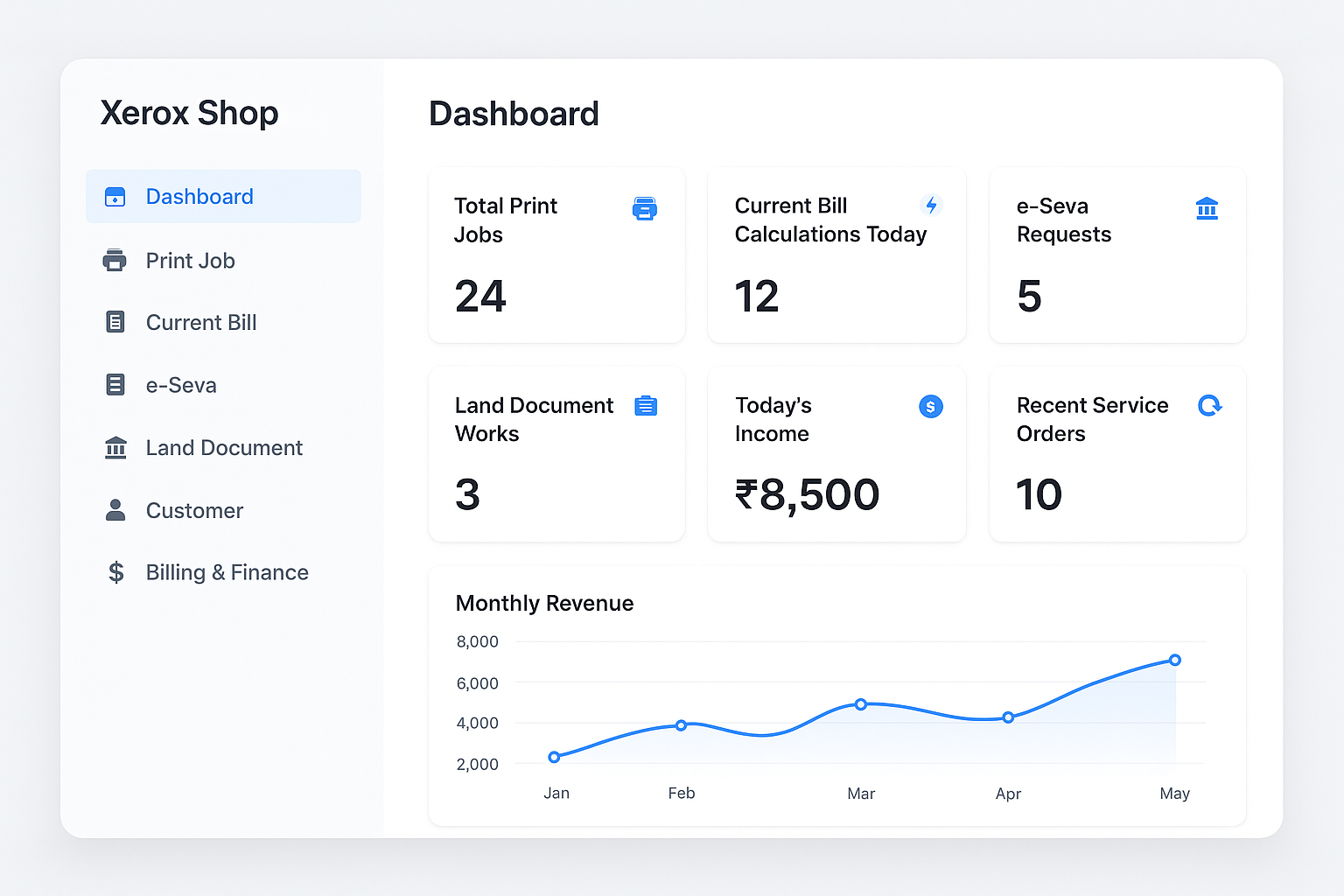Click the bank icon beside Land Document in sidebar
1344x896 pixels.
click(115, 448)
